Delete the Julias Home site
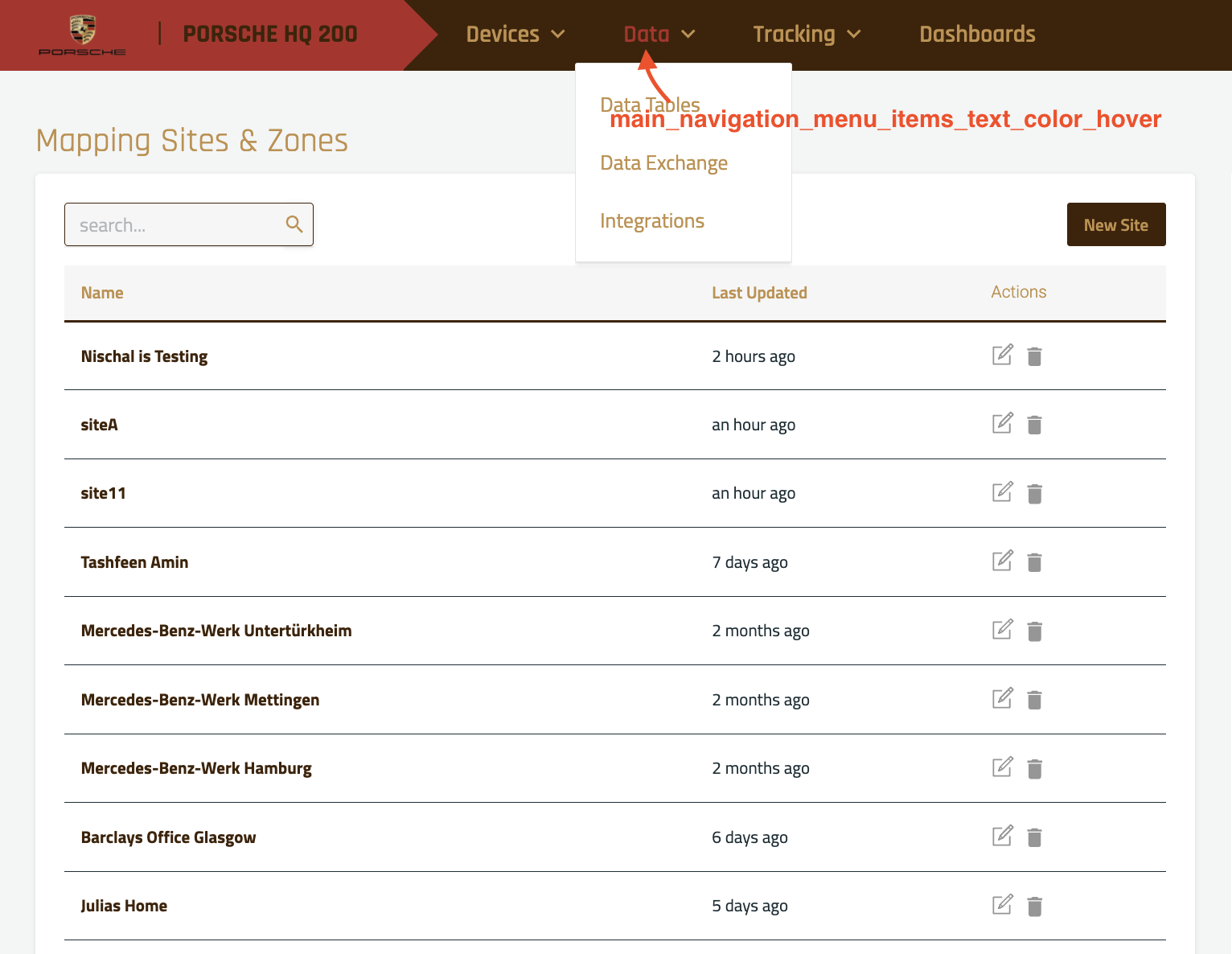The height and width of the screenshot is (954, 1232). point(1034,907)
